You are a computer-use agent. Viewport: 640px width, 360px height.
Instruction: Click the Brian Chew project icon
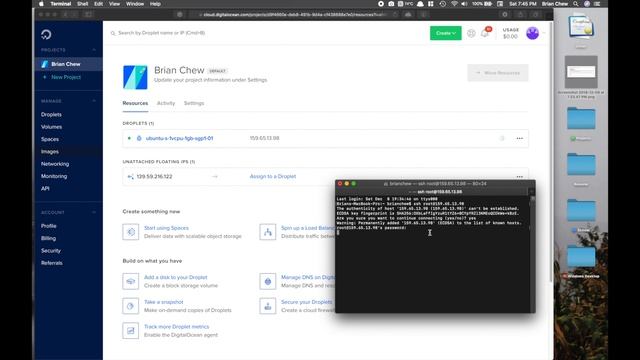(135, 77)
